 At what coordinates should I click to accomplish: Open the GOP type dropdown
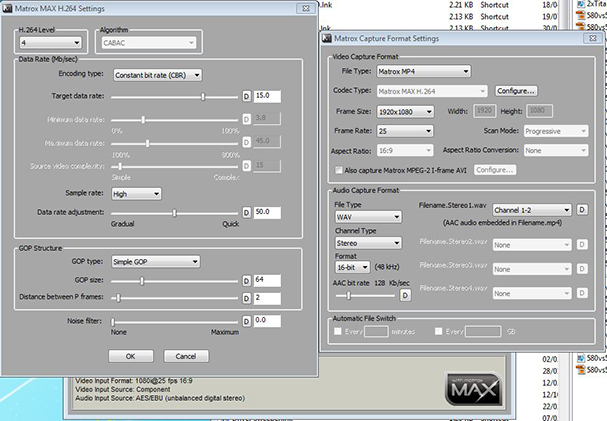click(x=156, y=262)
